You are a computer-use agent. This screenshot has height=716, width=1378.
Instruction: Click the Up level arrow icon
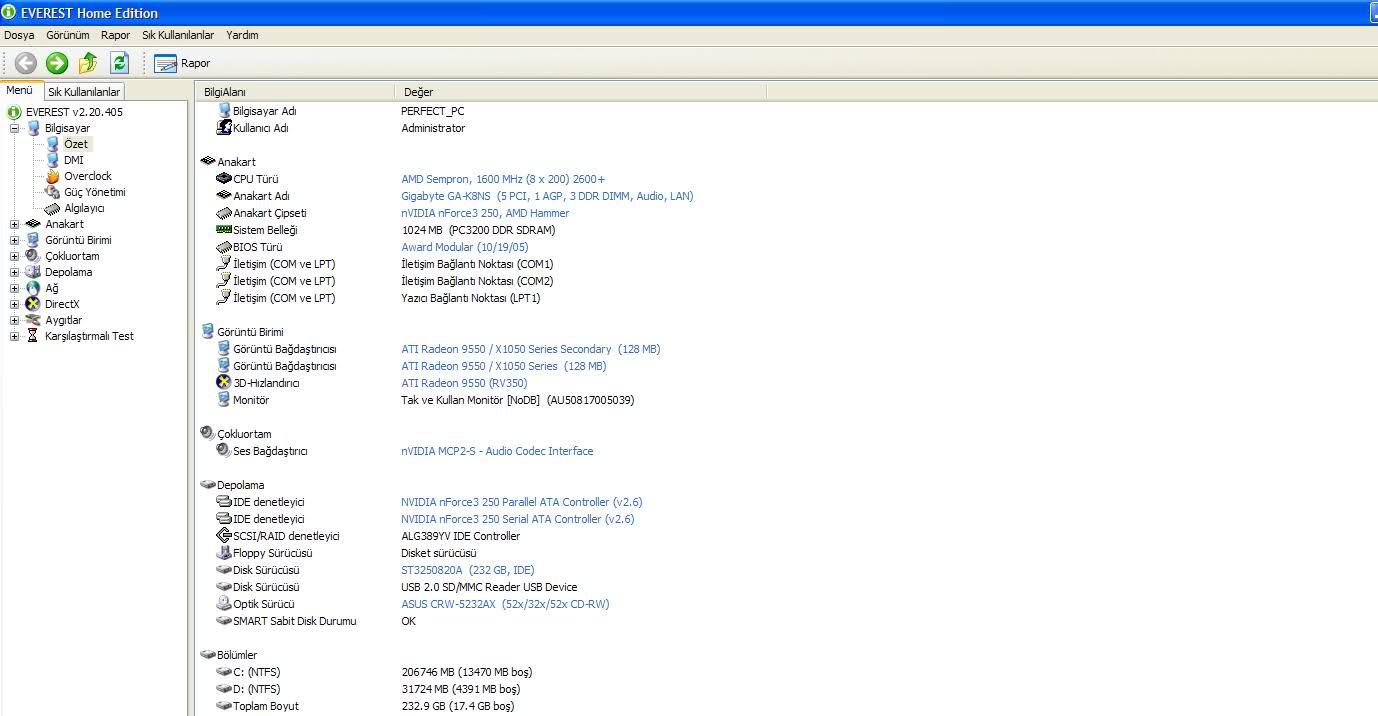point(88,63)
